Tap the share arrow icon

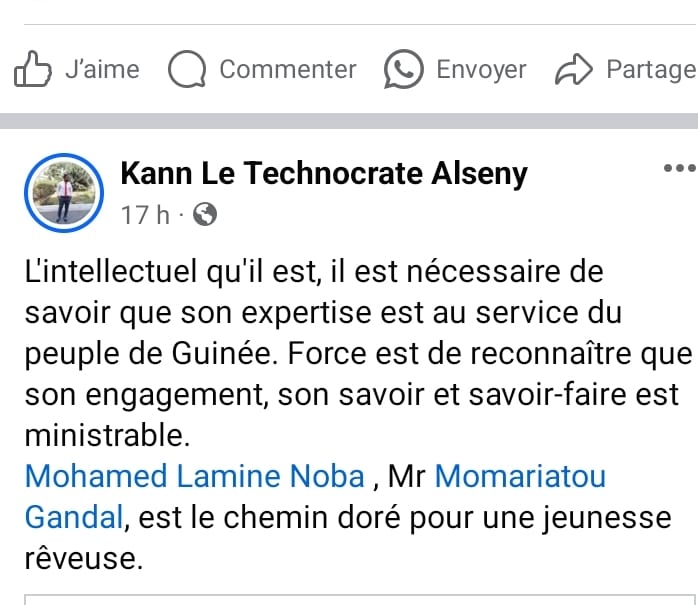pos(573,69)
